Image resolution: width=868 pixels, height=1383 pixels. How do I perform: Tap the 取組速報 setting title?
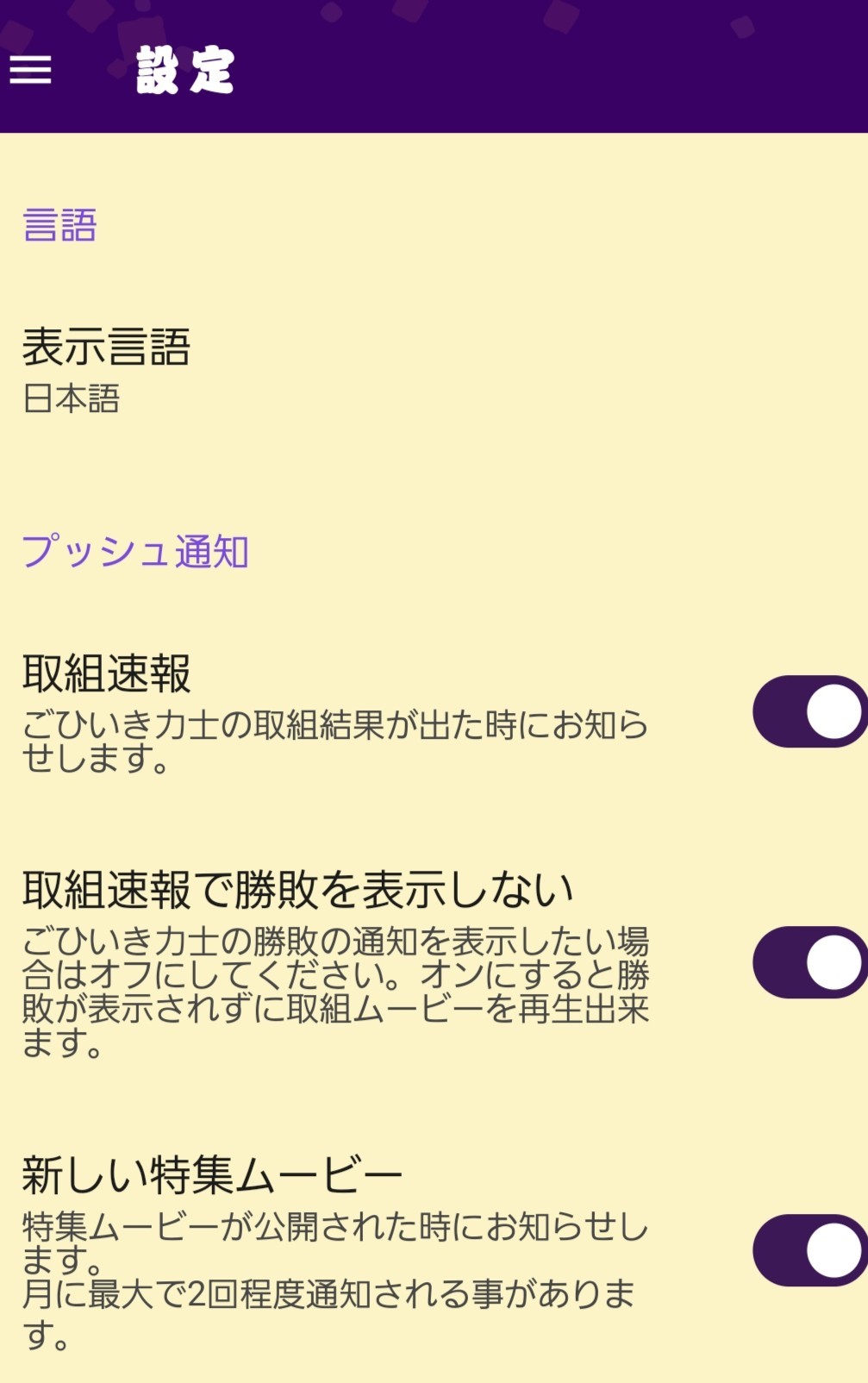point(106,673)
